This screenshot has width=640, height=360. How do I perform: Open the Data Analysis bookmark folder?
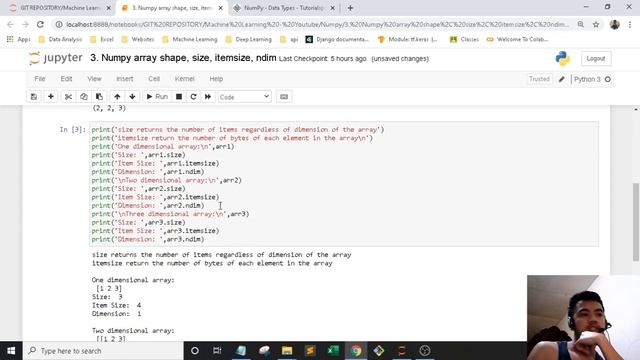tap(60, 39)
